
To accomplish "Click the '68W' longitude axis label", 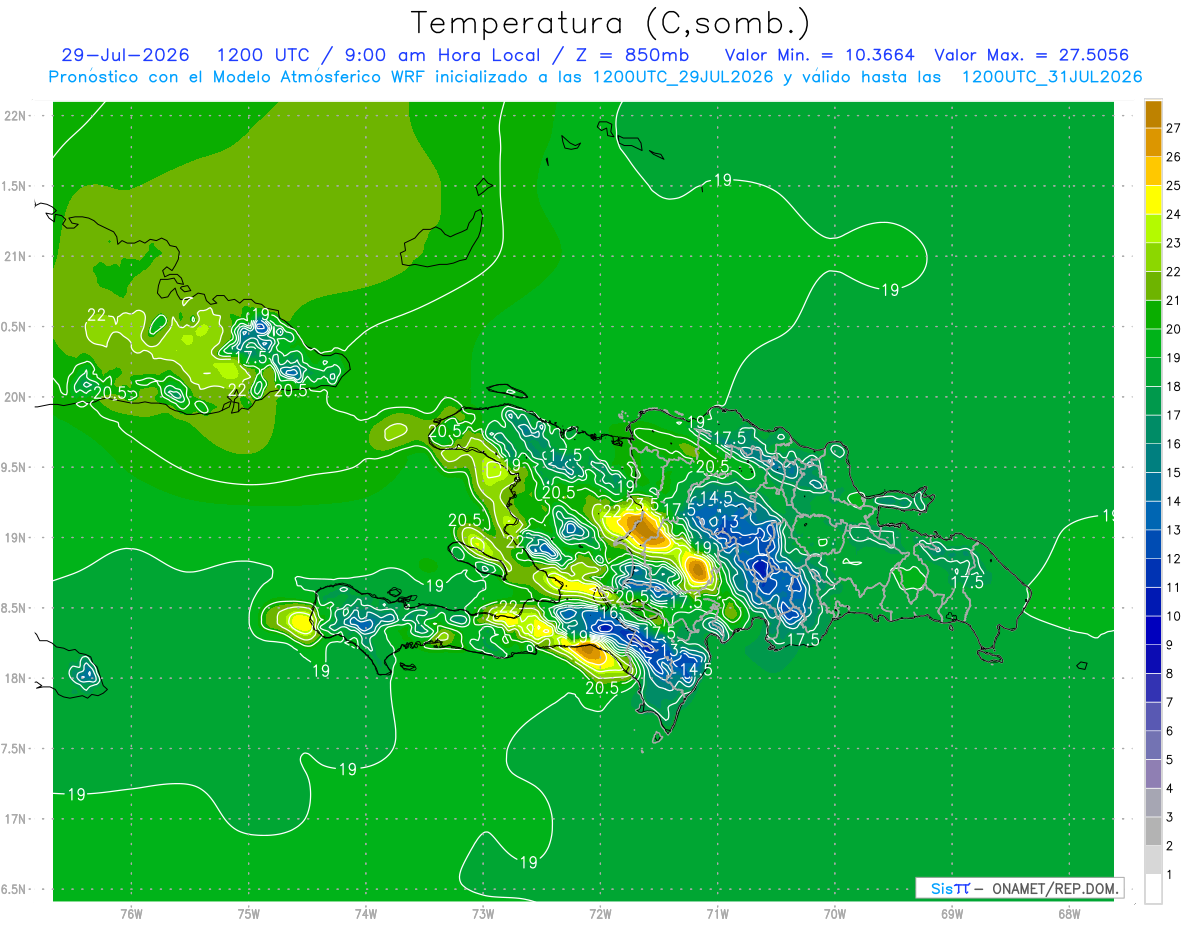I will 1069,914.
